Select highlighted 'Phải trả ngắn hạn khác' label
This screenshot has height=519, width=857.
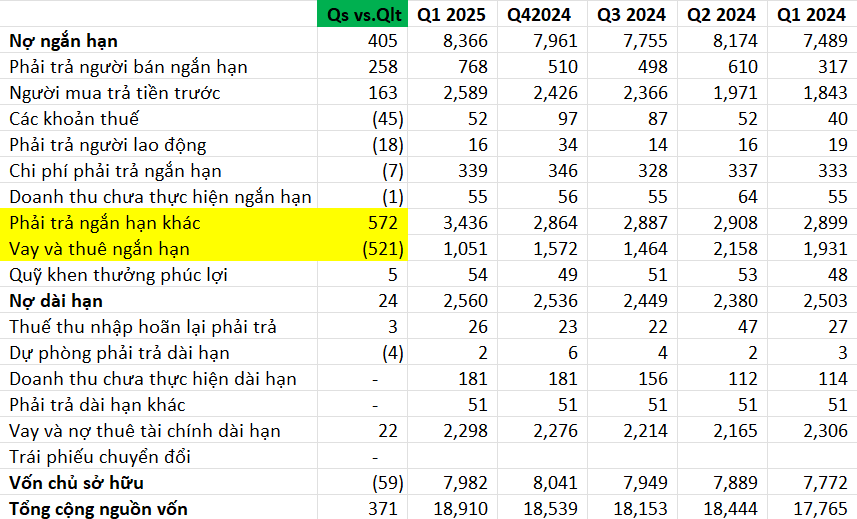click(105, 223)
